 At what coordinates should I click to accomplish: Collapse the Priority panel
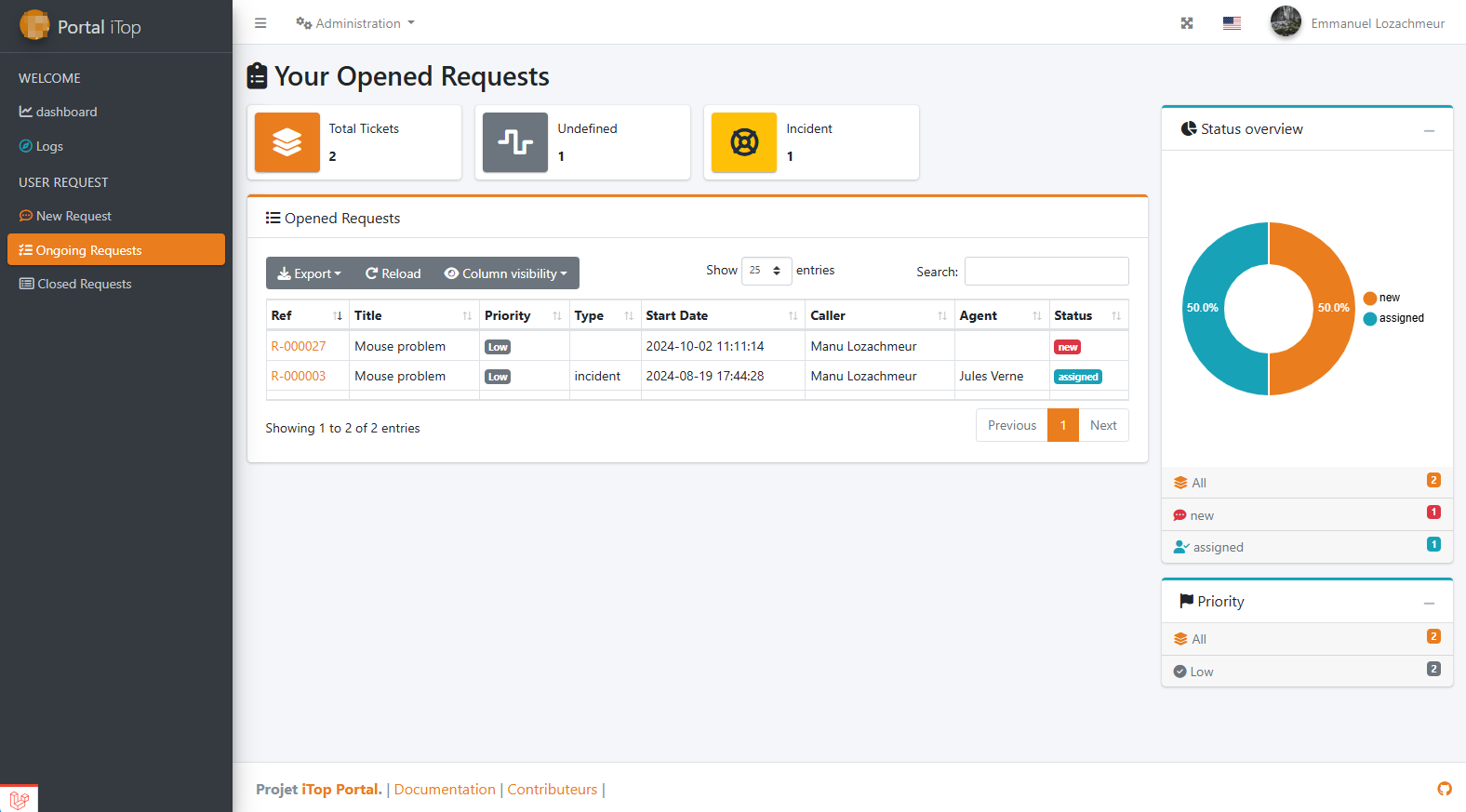(1429, 603)
